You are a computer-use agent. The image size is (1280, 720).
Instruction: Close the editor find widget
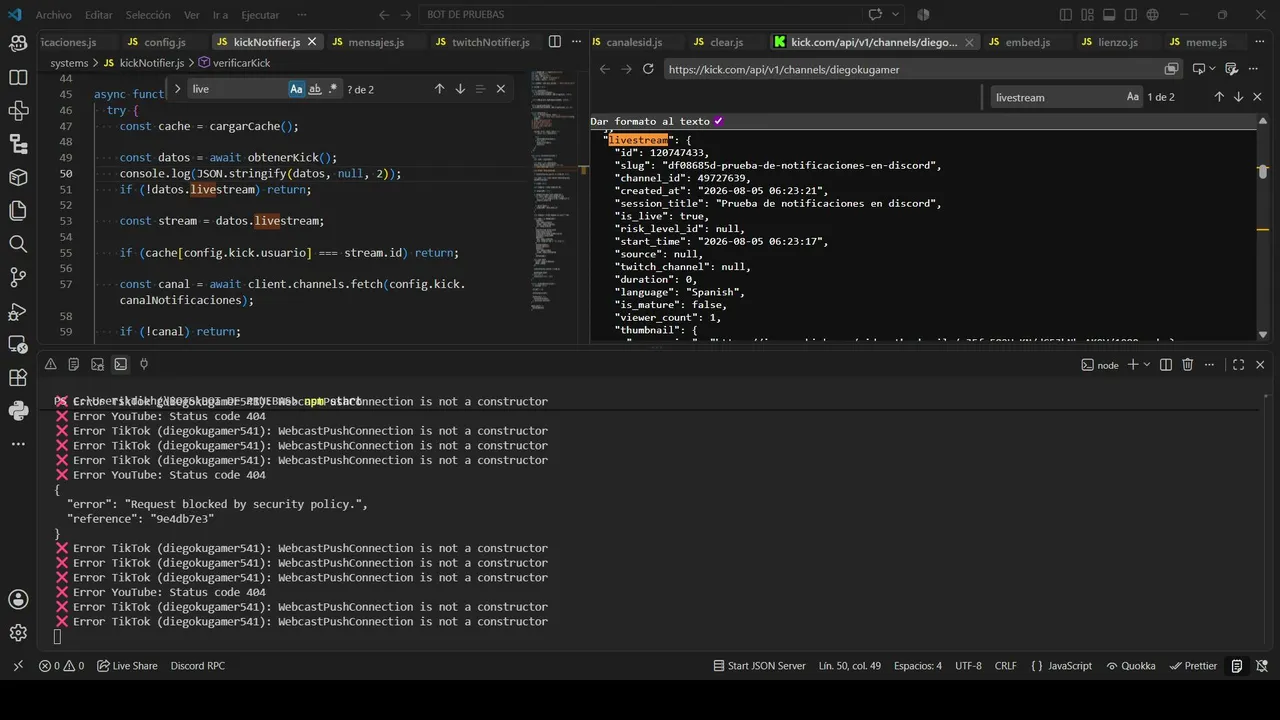(x=501, y=89)
